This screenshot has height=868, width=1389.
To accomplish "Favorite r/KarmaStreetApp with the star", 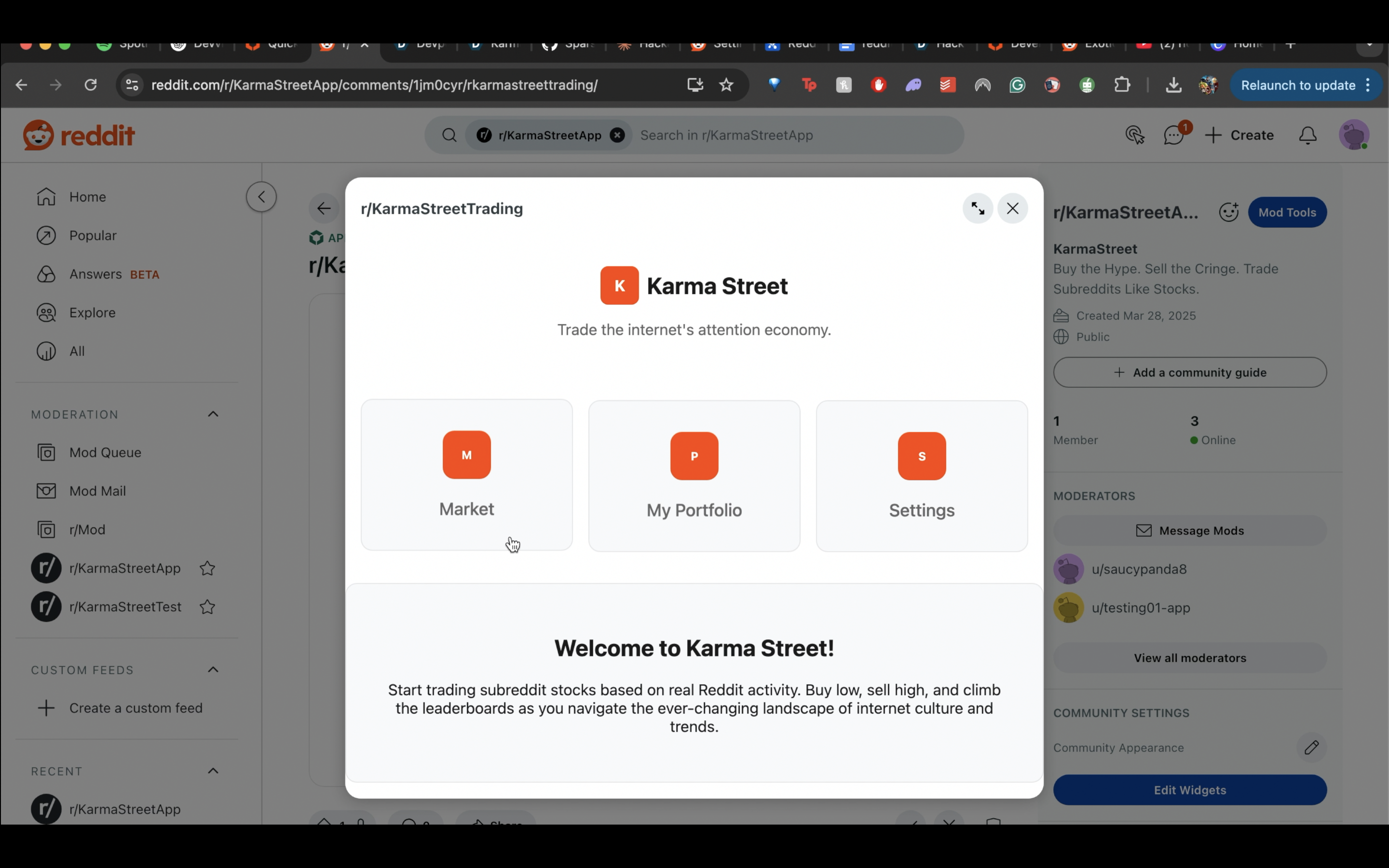I will coord(207,569).
